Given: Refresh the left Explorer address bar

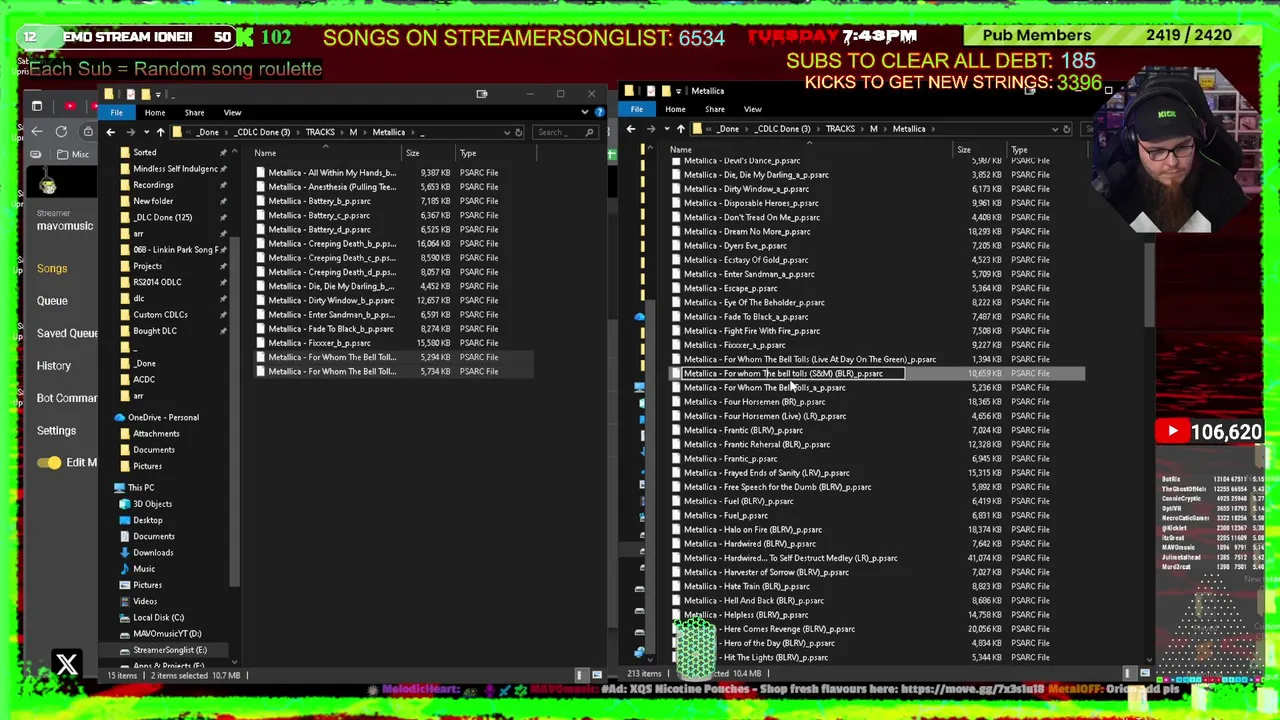Looking at the screenshot, I should (x=518, y=132).
